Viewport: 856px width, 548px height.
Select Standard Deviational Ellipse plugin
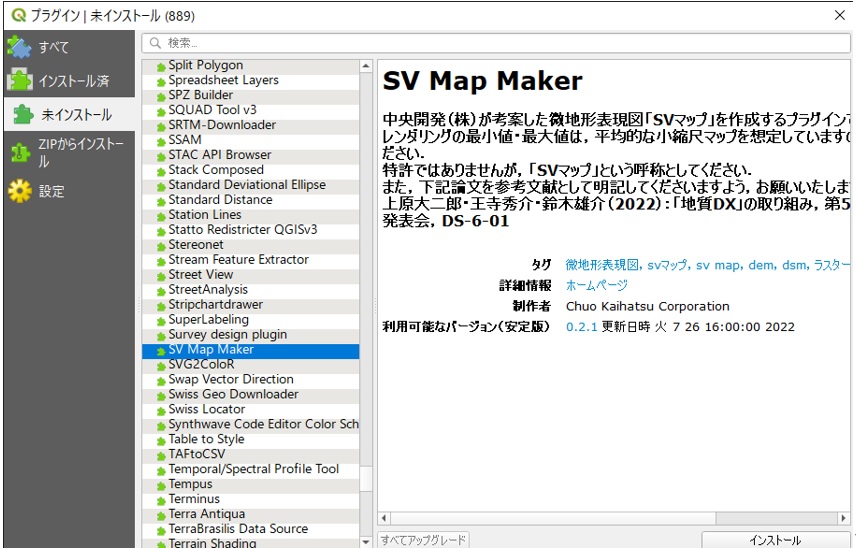(x=251, y=184)
